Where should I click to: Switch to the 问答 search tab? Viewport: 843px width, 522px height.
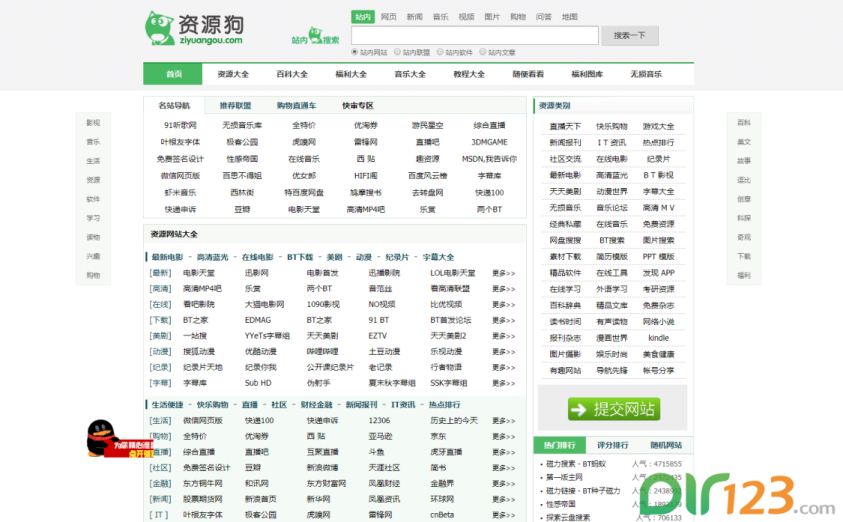coord(544,17)
